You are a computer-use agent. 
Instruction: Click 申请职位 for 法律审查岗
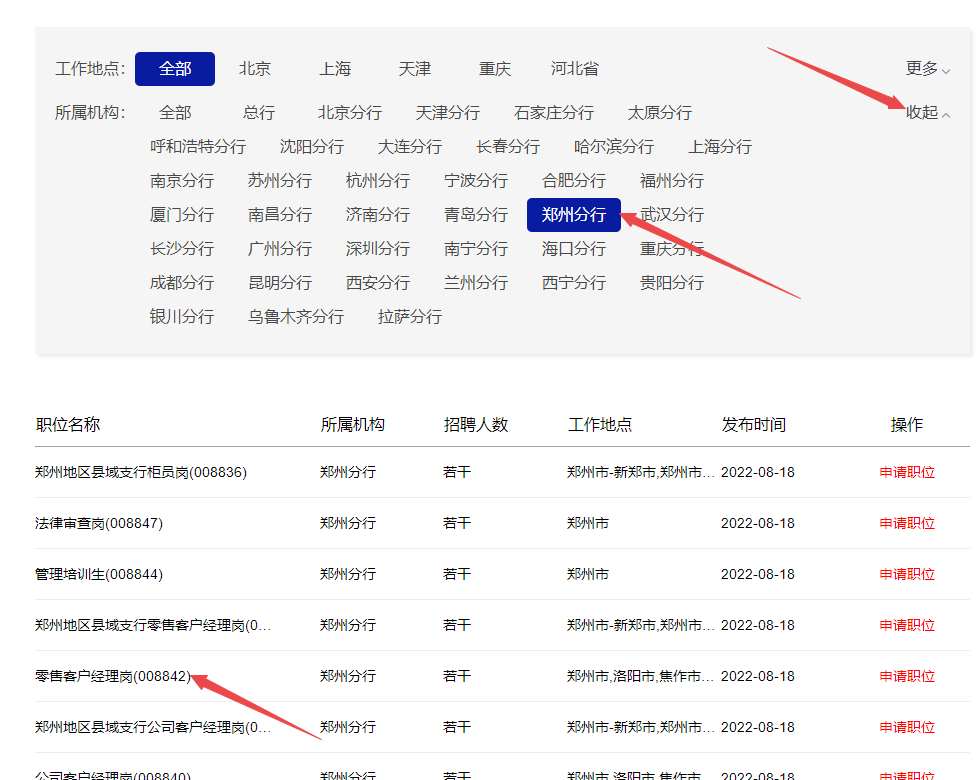(x=907, y=523)
